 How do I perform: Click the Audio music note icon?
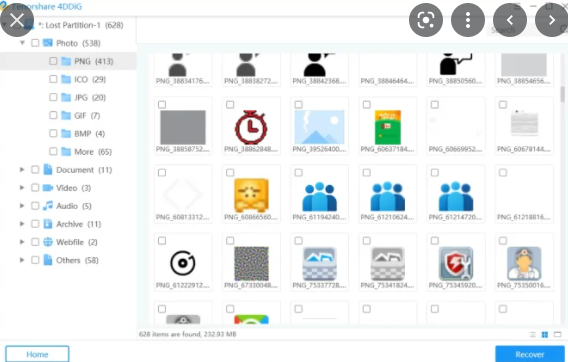tap(48, 206)
